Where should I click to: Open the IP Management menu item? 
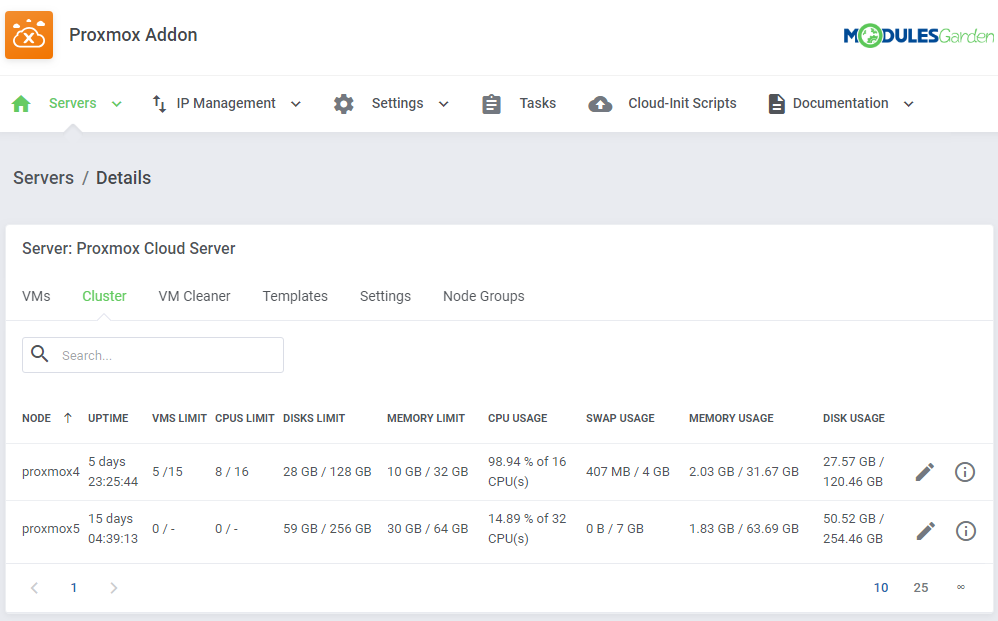pos(226,103)
